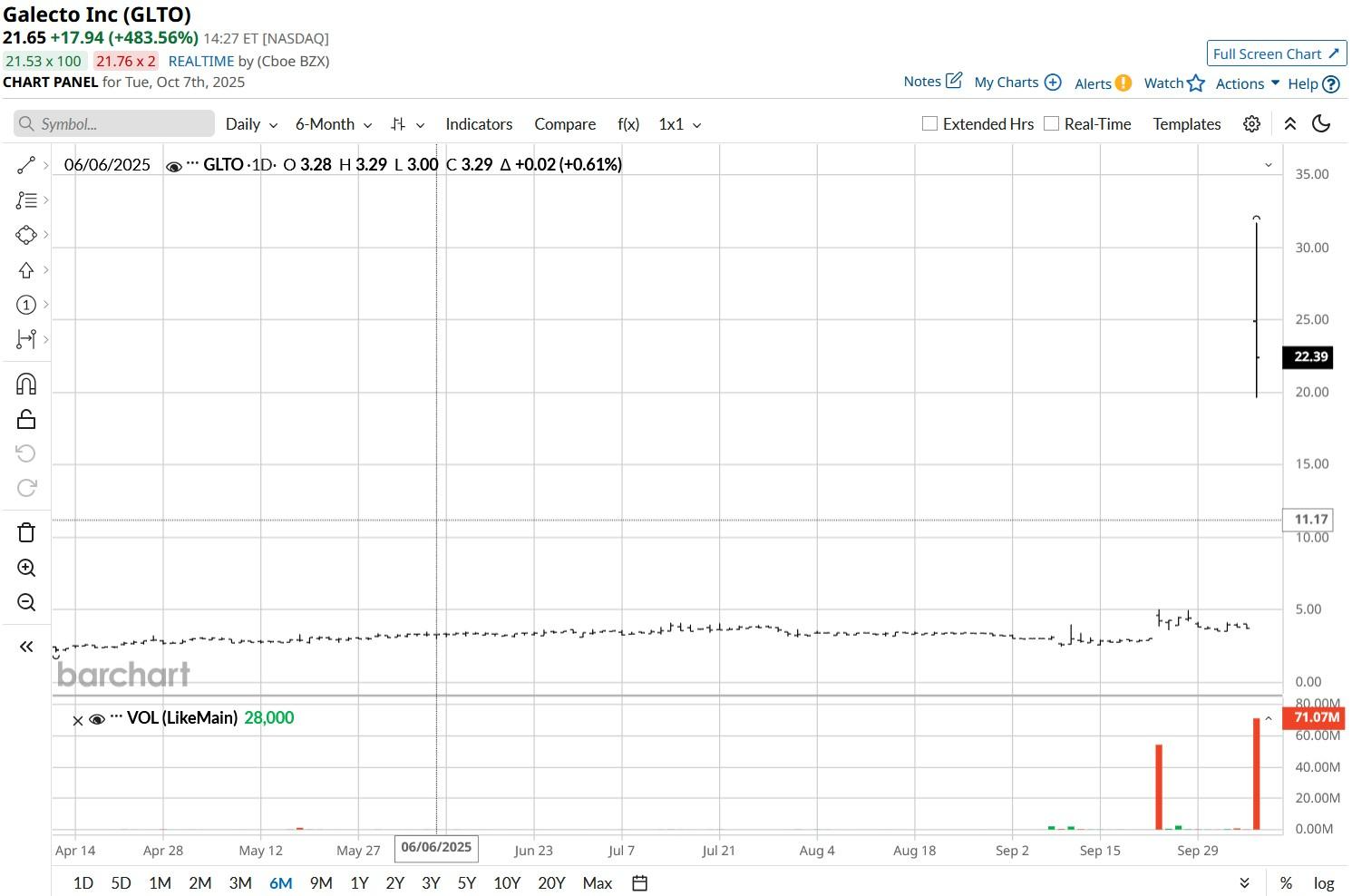Open VOL indicator options menu
The height and width of the screenshot is (896, 1352).
click(115, 717)
